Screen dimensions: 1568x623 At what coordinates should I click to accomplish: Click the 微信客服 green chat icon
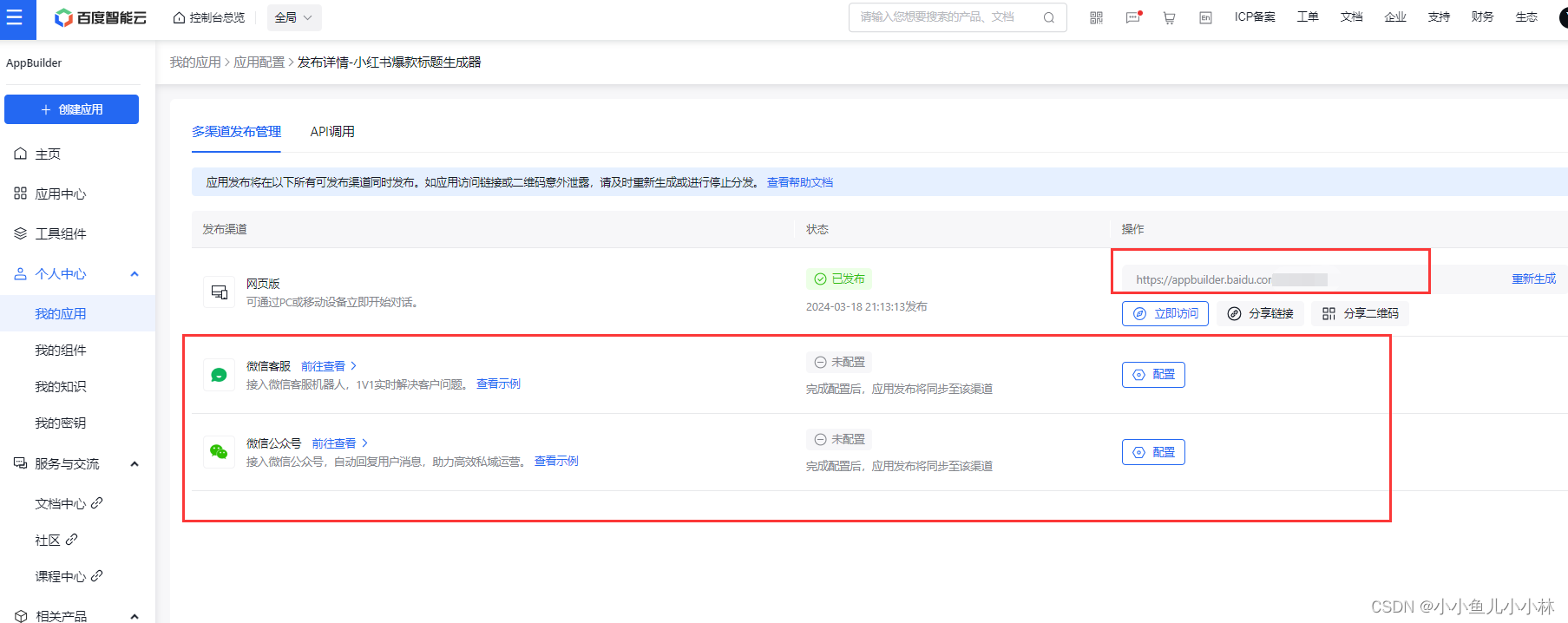pos(220,375)
